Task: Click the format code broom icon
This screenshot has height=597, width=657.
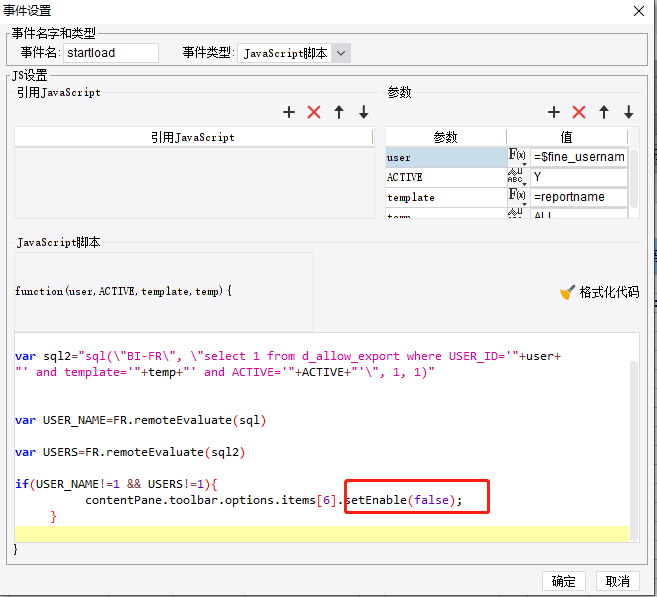Action: pos(567,292)
